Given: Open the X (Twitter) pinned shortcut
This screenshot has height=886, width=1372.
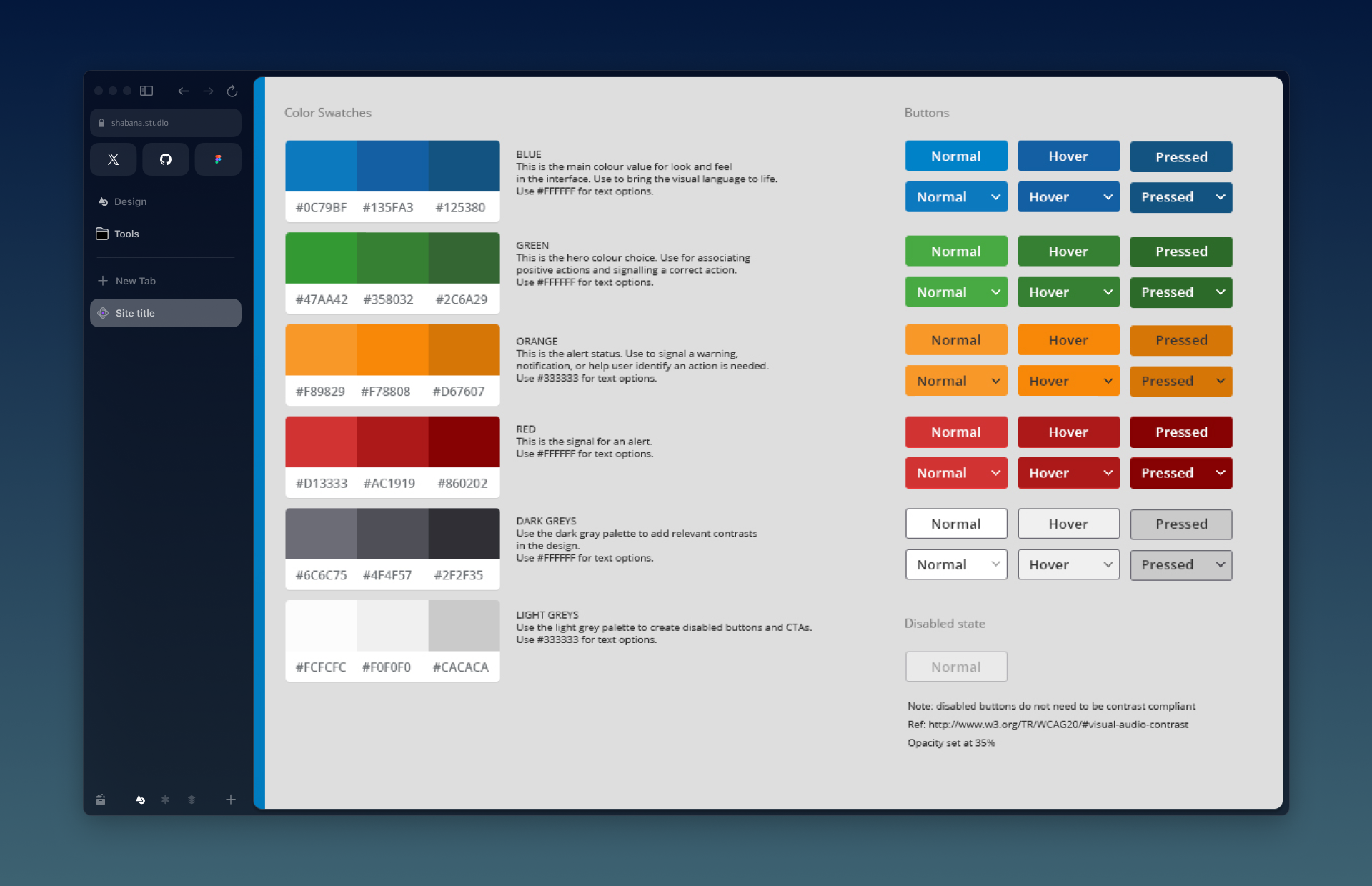Looking at the screenshot, I should (113, 159).
